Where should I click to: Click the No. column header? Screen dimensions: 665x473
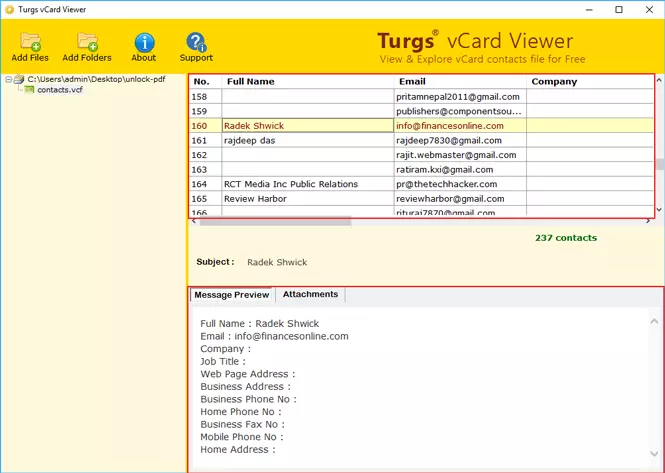point(202,82)
